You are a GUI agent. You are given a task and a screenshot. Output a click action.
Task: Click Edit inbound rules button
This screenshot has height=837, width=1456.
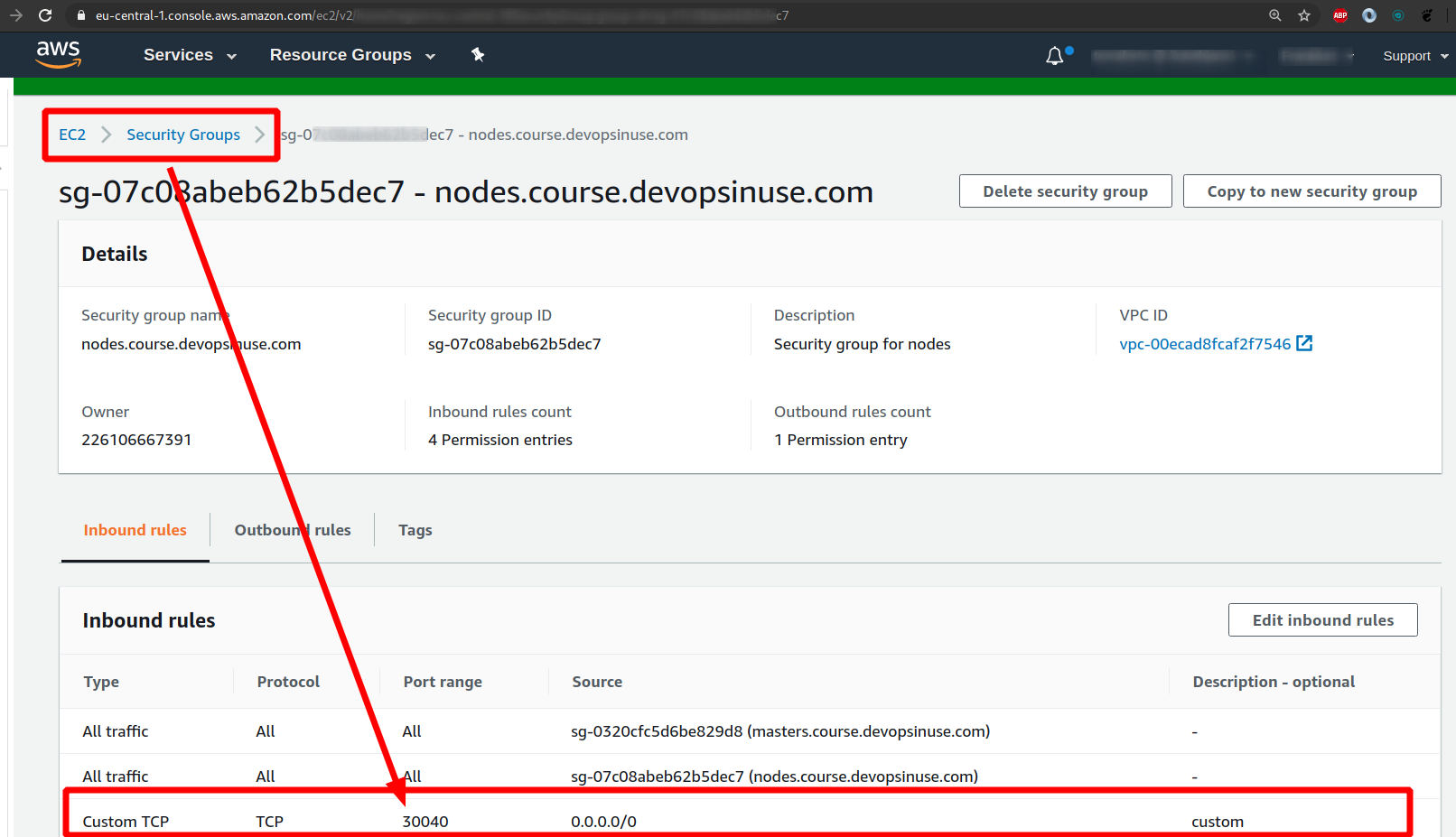(1323, 620)
